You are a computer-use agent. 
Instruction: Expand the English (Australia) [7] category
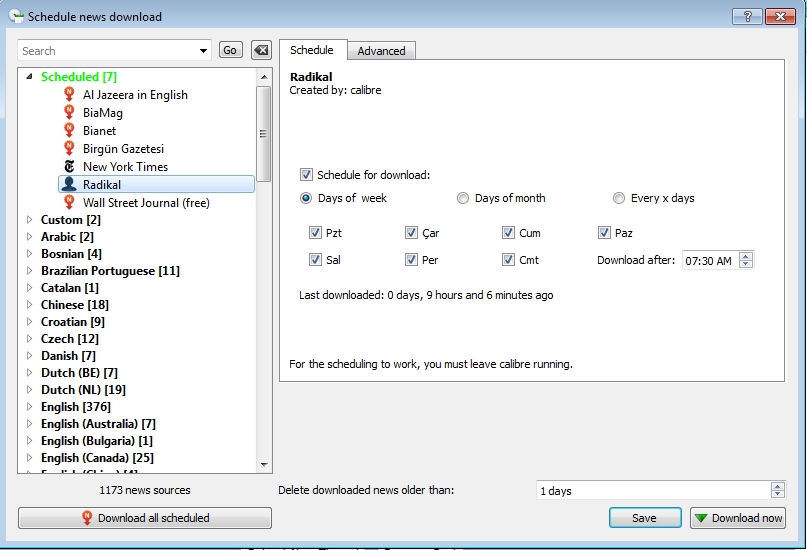point(29,423)
